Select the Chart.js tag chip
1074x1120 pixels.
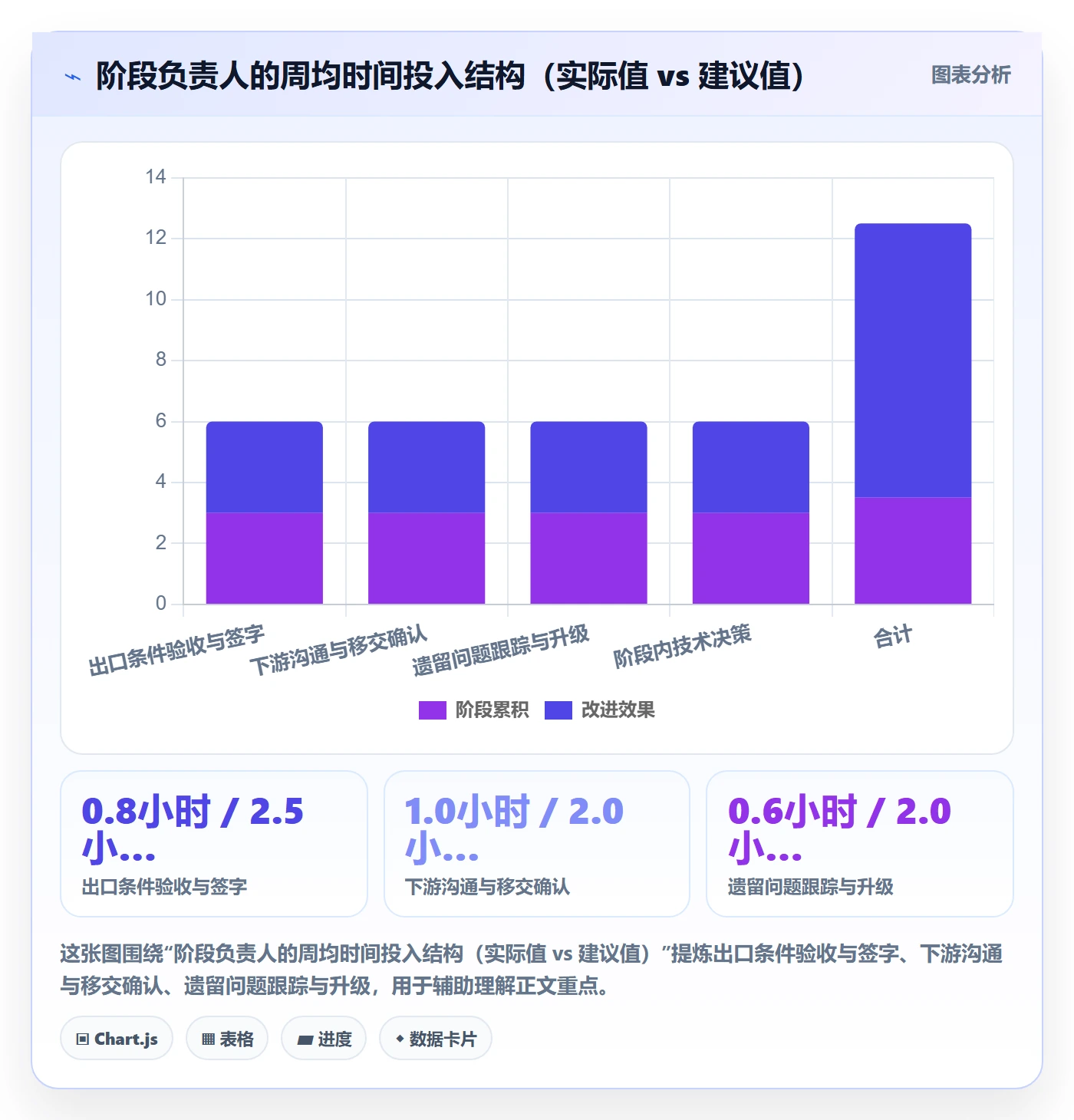117,1039
